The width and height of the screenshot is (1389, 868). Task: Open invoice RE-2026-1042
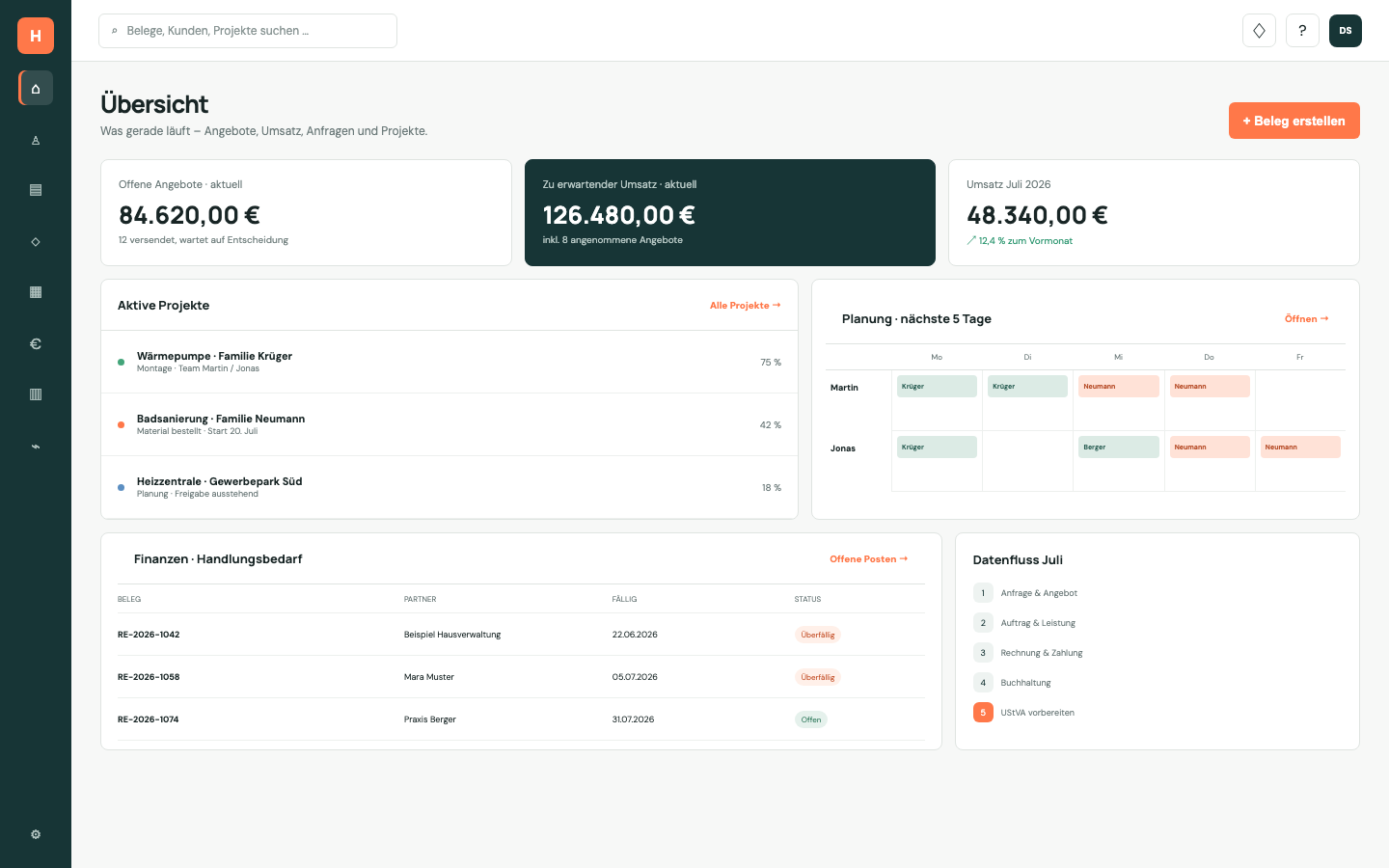[149, 635]
